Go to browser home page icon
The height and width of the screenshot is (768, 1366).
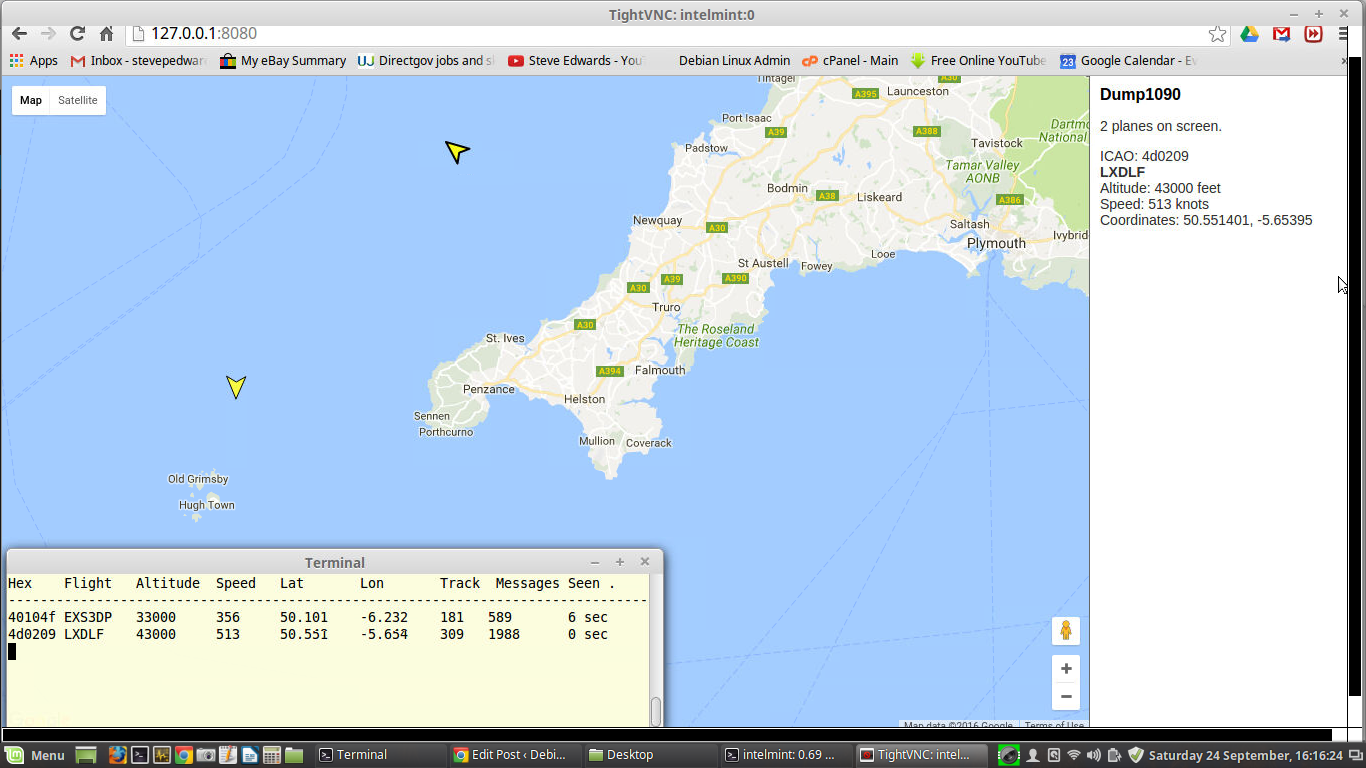[107, 34]
